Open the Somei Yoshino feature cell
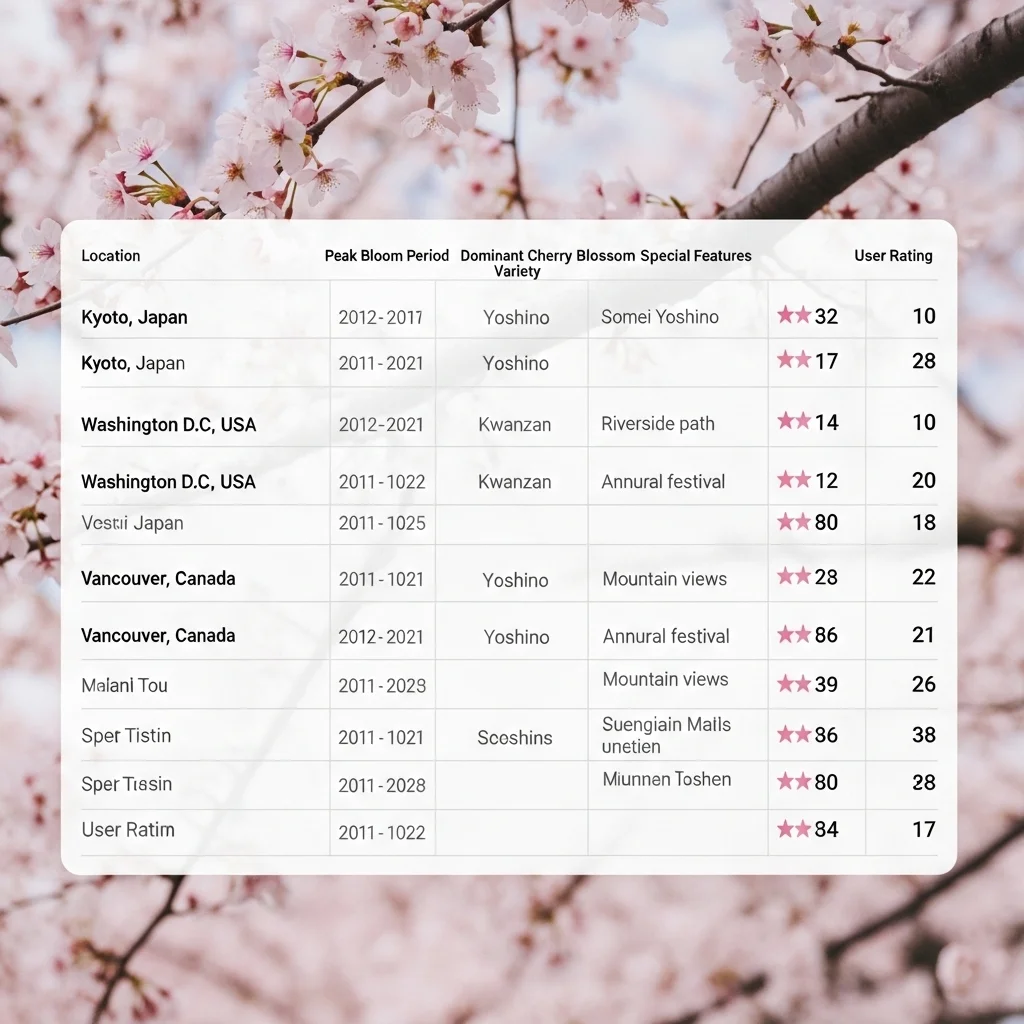The height and width of the screenshot is (1024, 1024). (660, 317)
